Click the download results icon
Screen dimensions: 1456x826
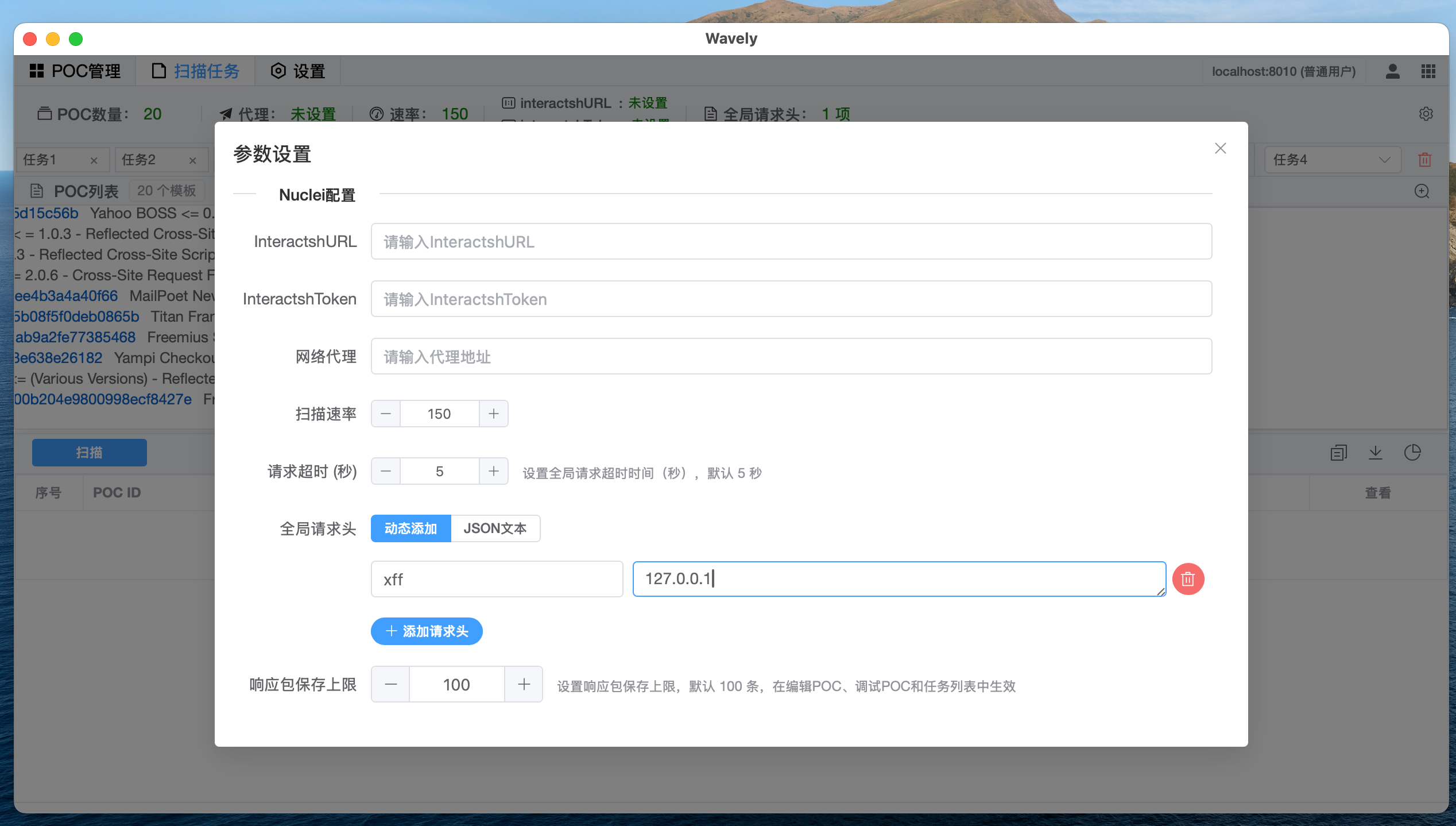[1376, 453]
